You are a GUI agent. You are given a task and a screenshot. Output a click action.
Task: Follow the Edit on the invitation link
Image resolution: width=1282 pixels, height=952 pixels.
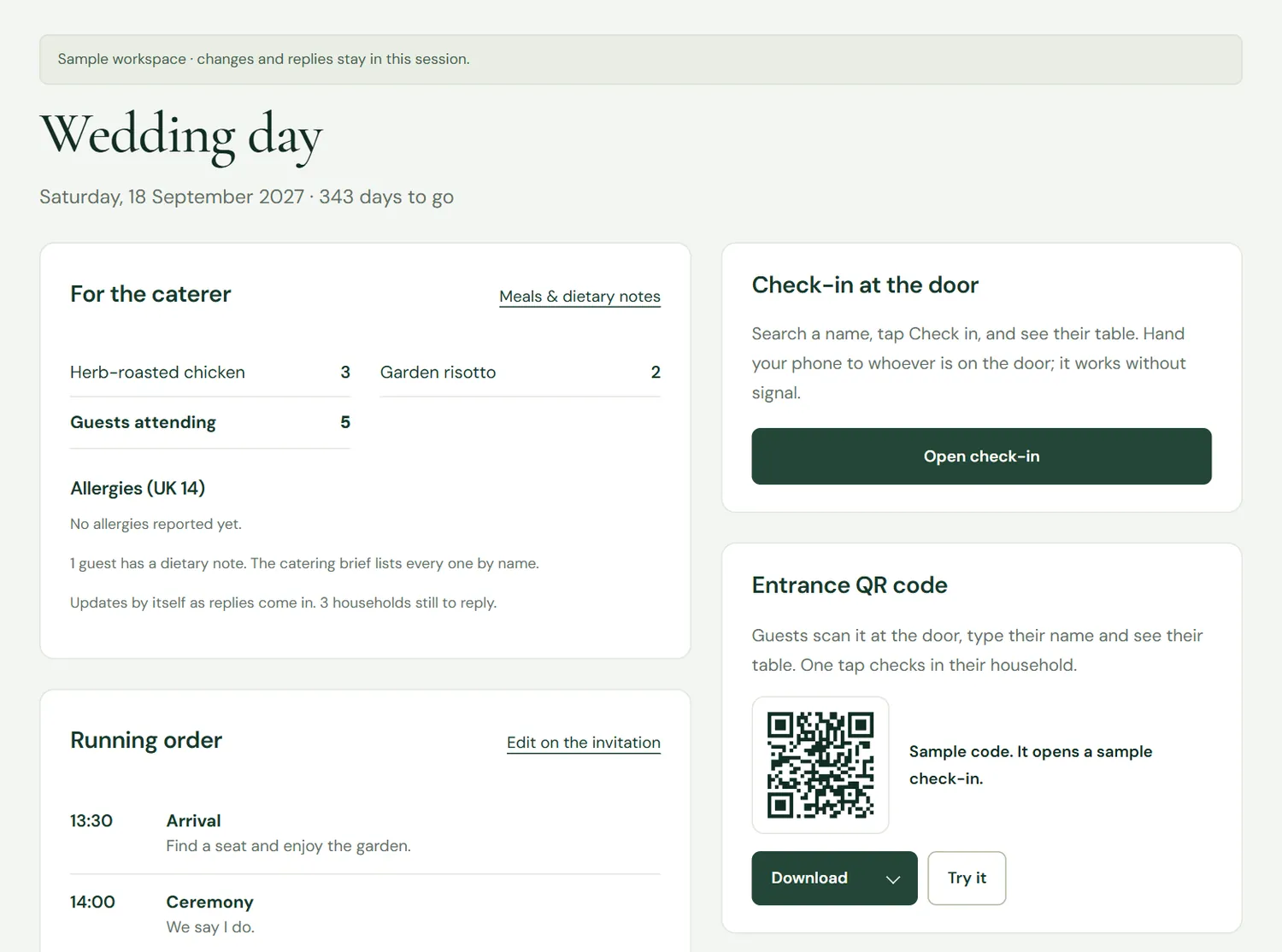584,743
